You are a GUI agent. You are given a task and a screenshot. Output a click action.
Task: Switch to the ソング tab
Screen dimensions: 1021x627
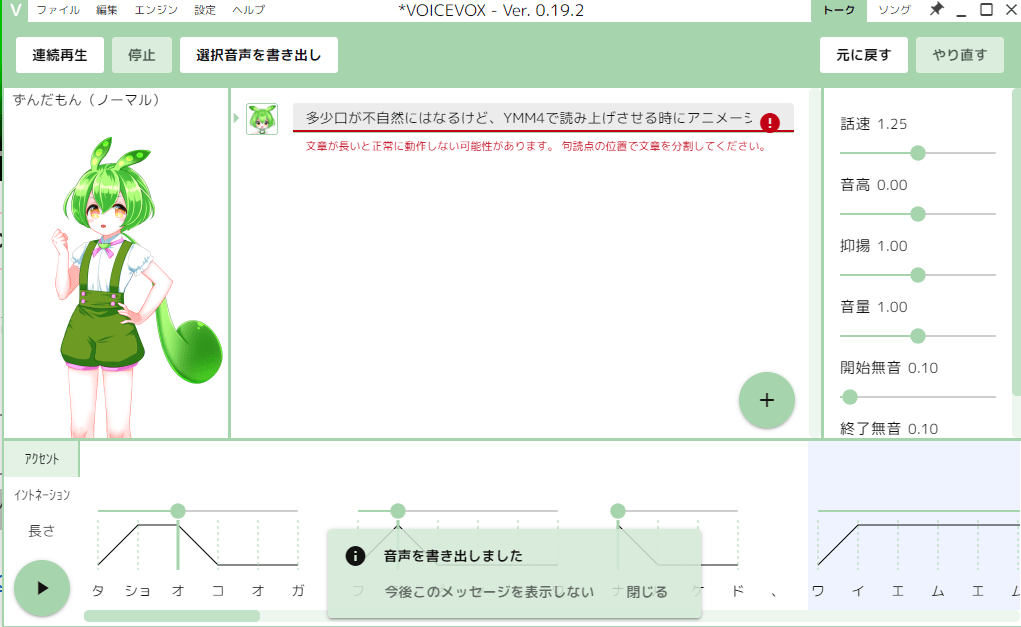pos(894,10)
